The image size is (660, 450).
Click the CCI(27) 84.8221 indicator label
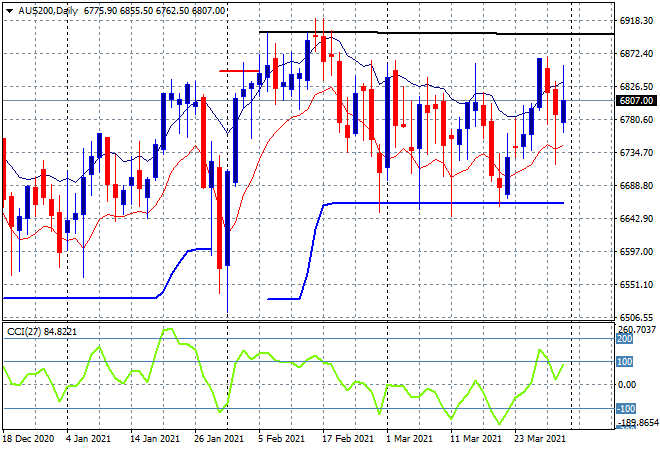42,332
